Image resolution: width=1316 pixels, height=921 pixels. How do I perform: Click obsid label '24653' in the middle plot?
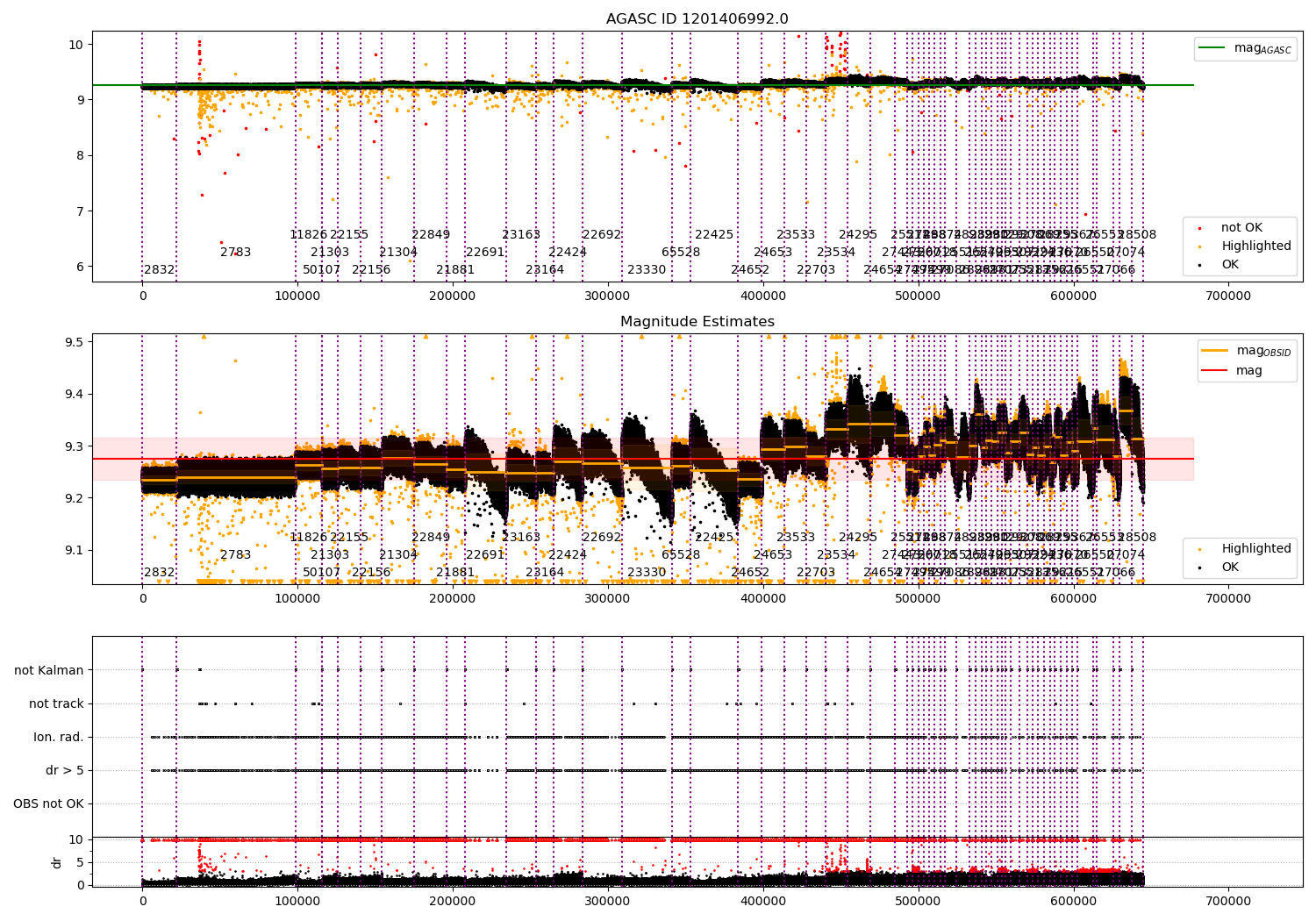pos(773,554)
